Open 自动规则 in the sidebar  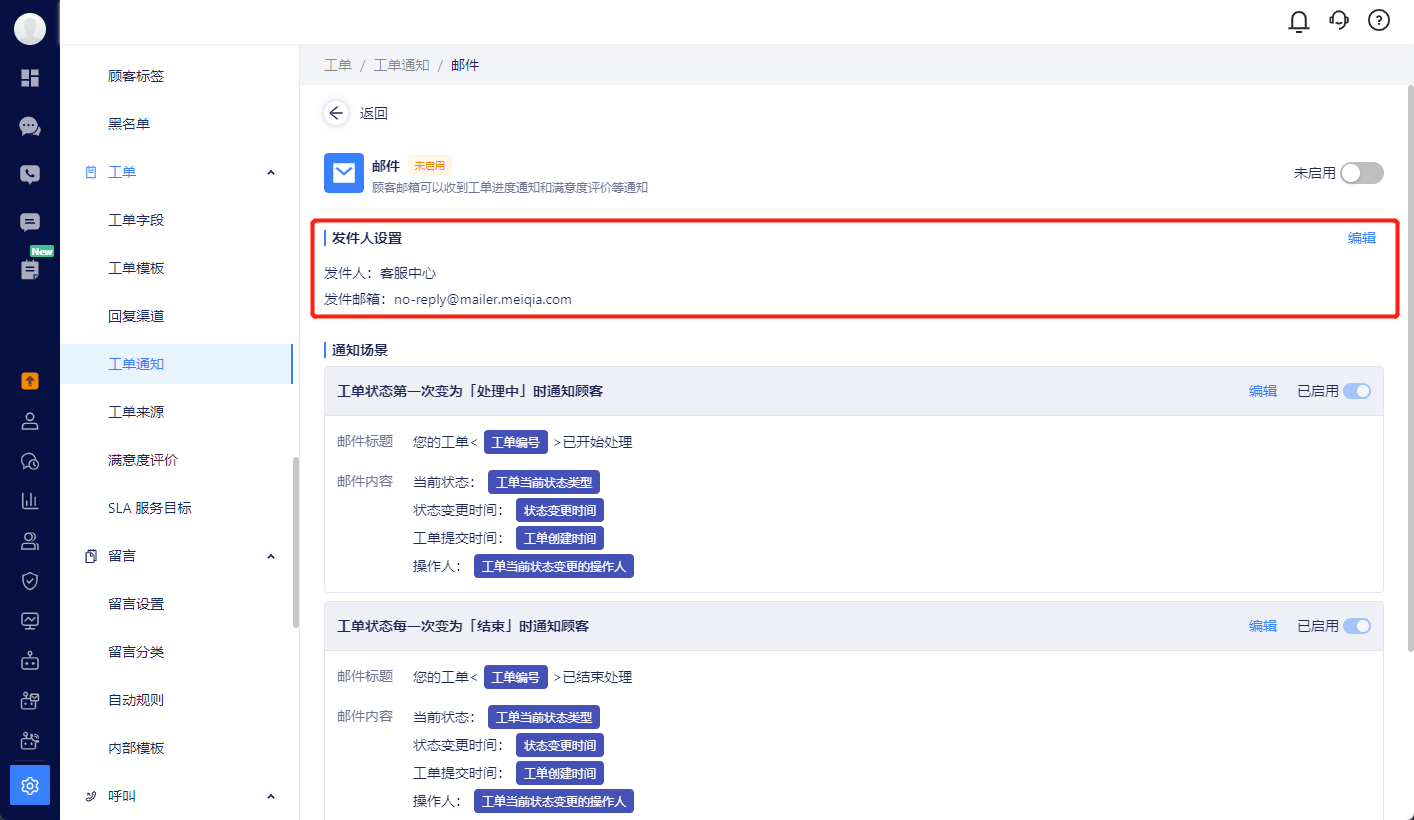point(136,700)
